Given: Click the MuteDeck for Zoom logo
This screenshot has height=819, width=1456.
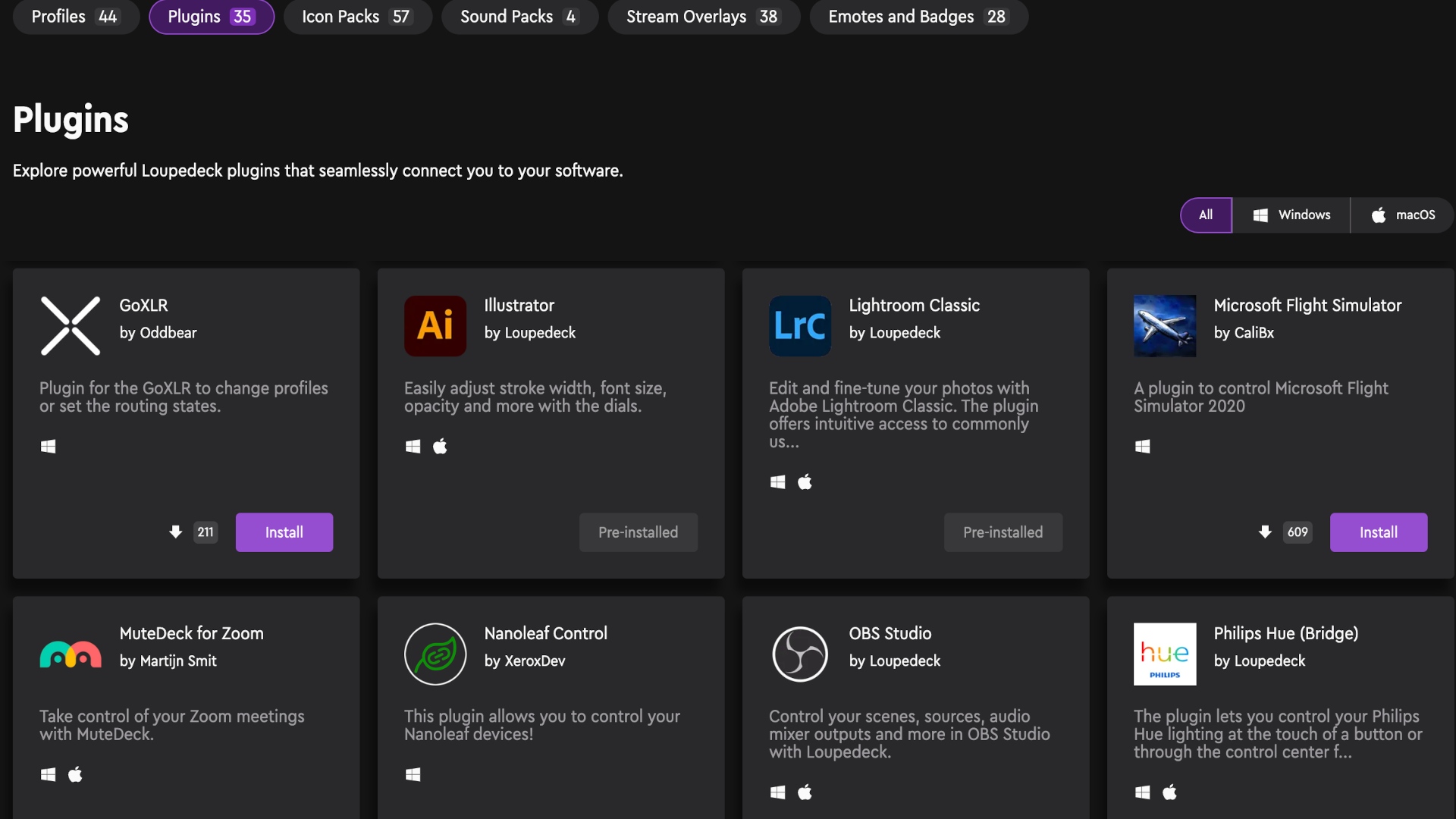Looking at the screenshot, I should coord(70,654).
